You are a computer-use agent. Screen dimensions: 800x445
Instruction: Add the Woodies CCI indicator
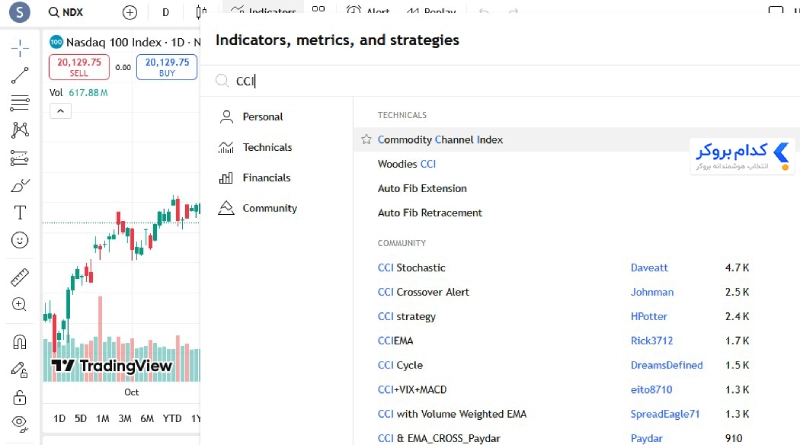(x=407, y=164)
